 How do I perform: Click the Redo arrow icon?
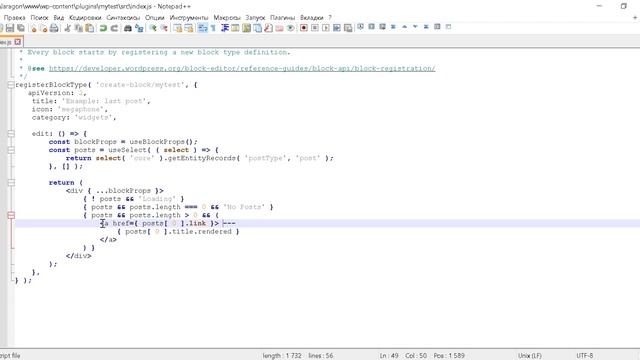(x=114, y=28)
